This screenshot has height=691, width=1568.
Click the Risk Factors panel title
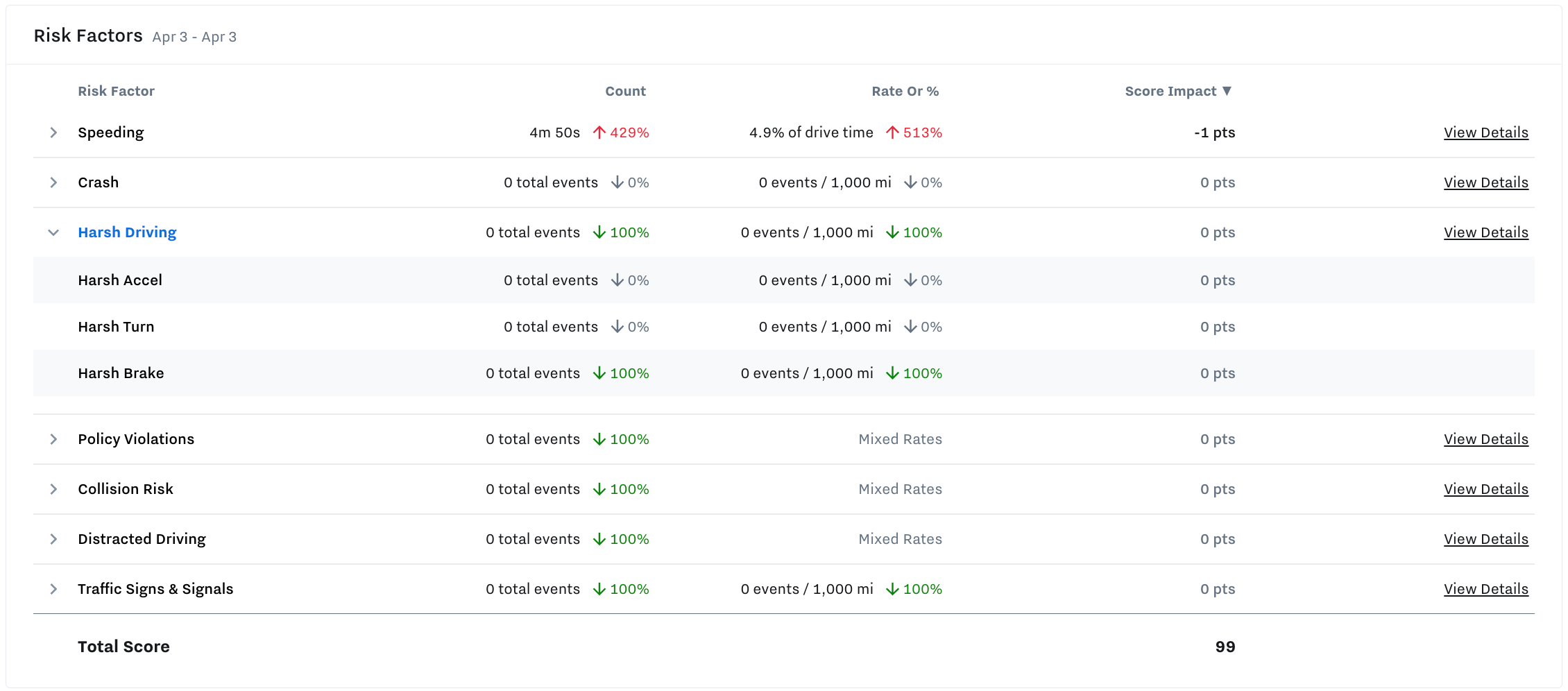pos(88,35)
